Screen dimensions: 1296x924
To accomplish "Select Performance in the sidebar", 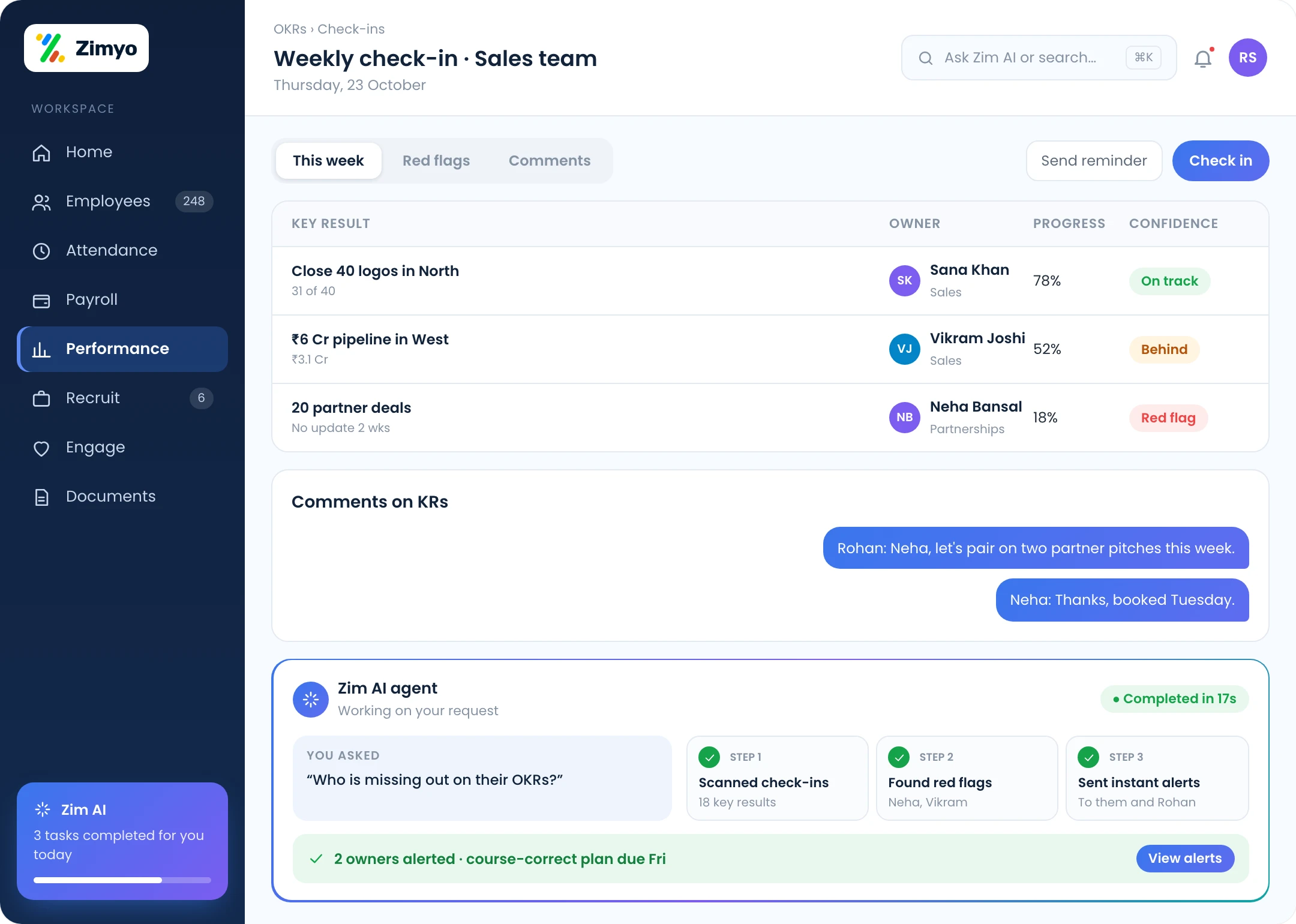I will tap(122, 349).
